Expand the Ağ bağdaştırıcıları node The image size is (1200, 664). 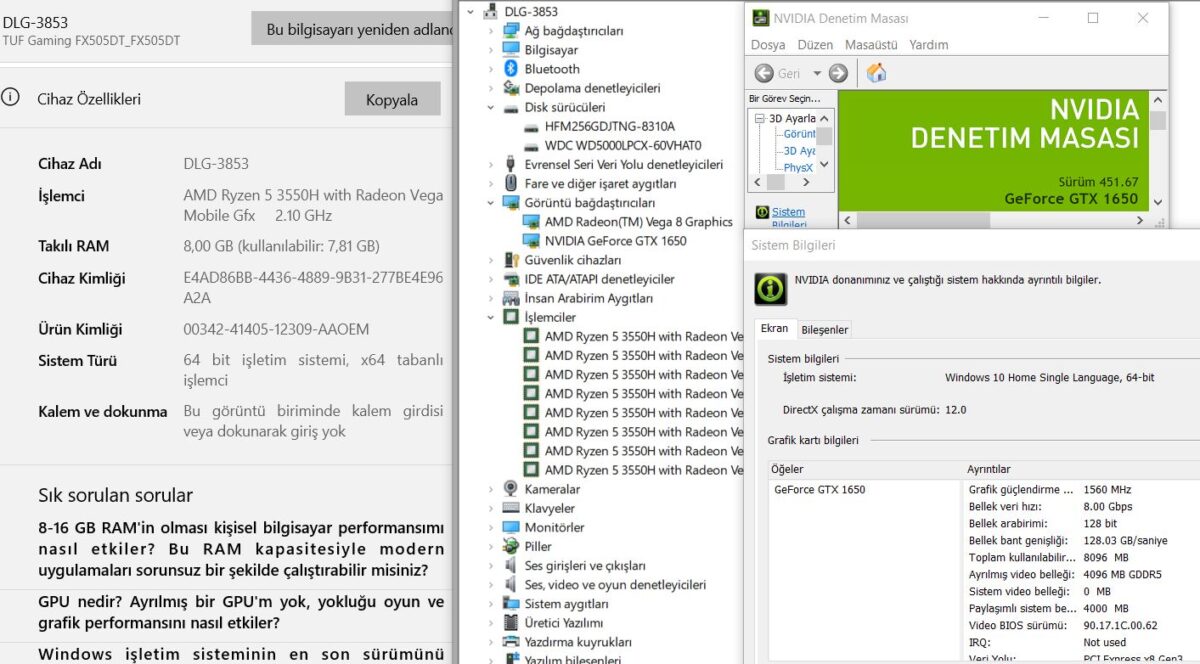(x=491, y=31)
